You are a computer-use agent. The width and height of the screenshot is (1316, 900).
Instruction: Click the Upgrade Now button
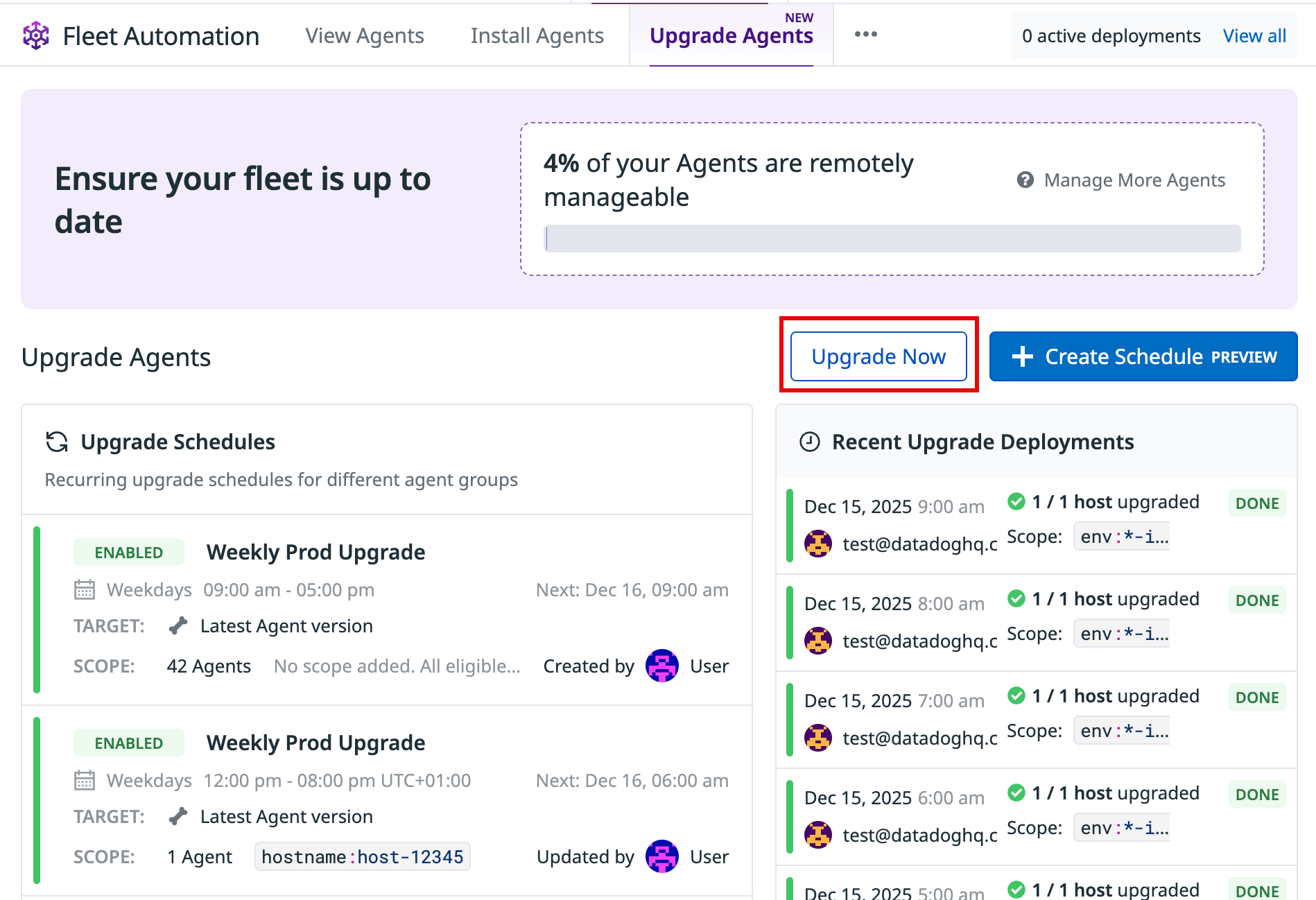(x=878, y=356)
